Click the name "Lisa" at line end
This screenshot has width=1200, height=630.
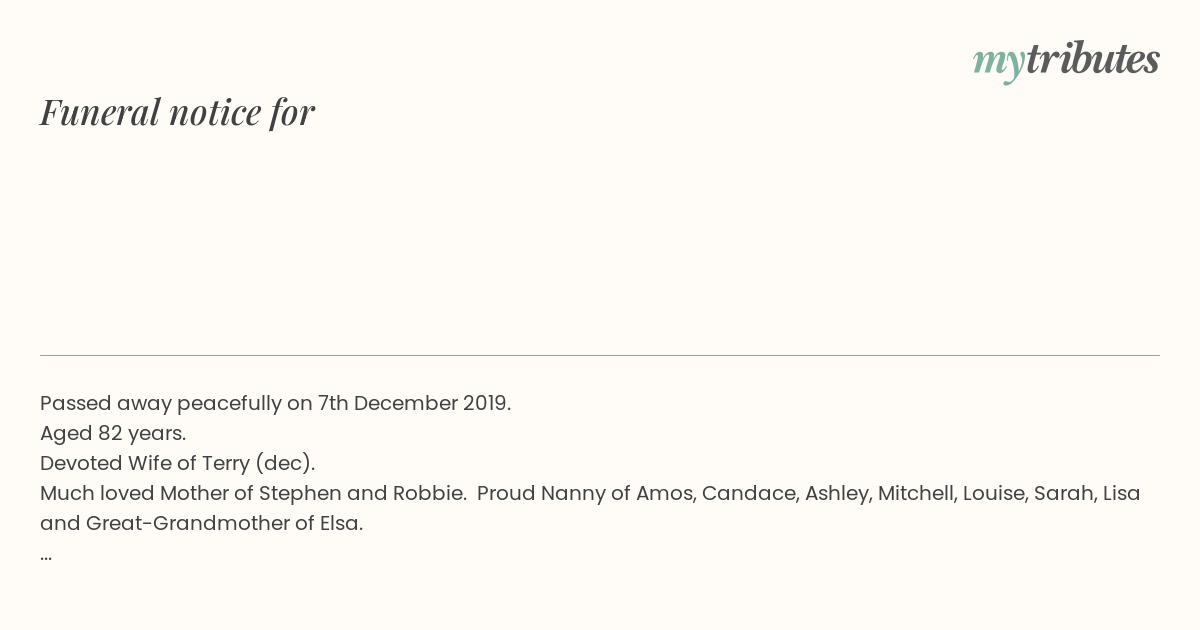click(1121, 493)
